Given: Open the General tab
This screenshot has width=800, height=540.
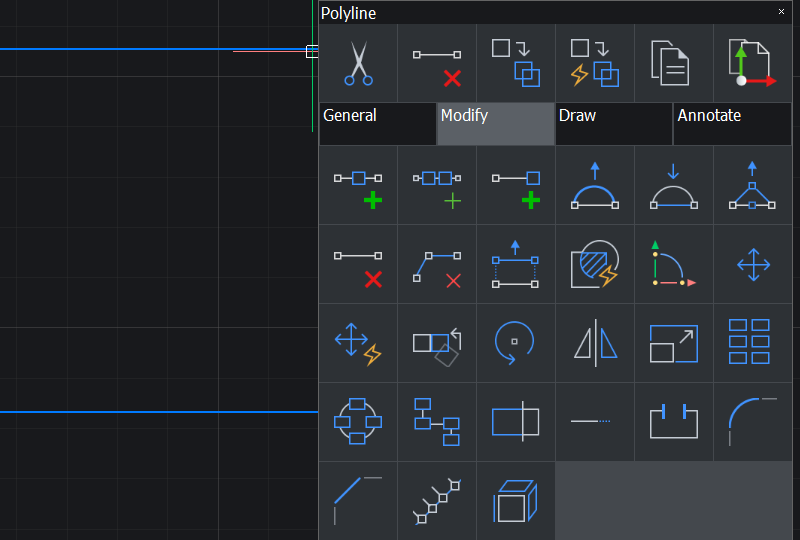Looking at the screenshot, I should pyautogui.click(x=378, y=123).
